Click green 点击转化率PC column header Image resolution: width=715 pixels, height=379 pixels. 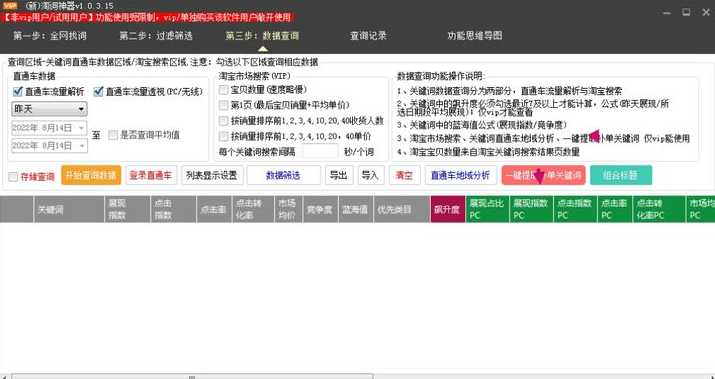(x=659, y=209)
